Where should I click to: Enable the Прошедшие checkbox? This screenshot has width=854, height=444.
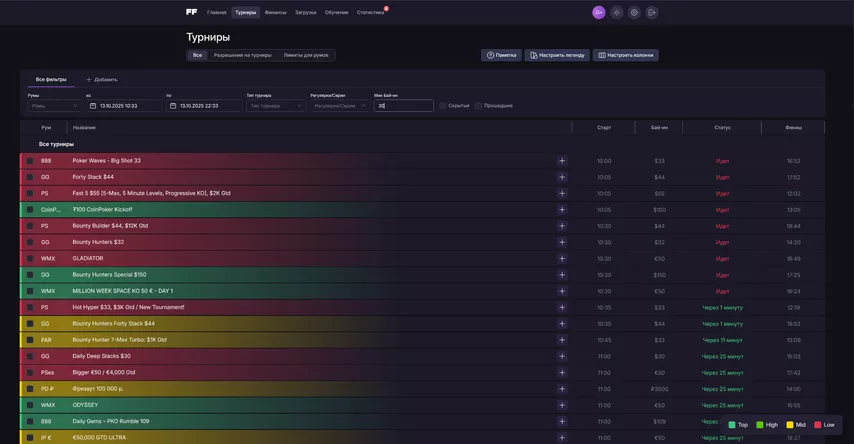[479, 105]
